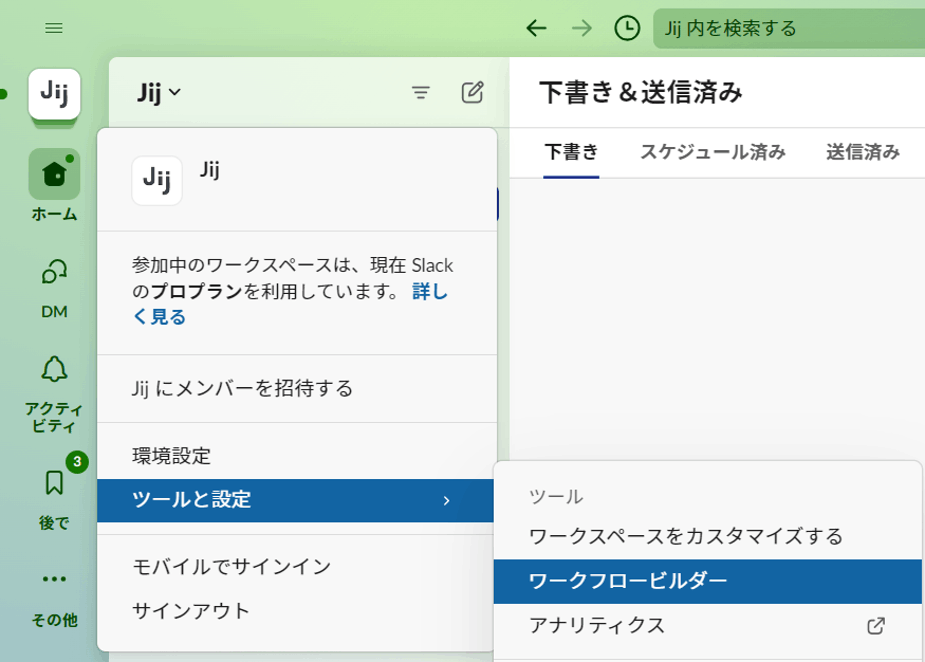
Task: Click the external-link icon beside アナリティクス
Action: [876, 625]
